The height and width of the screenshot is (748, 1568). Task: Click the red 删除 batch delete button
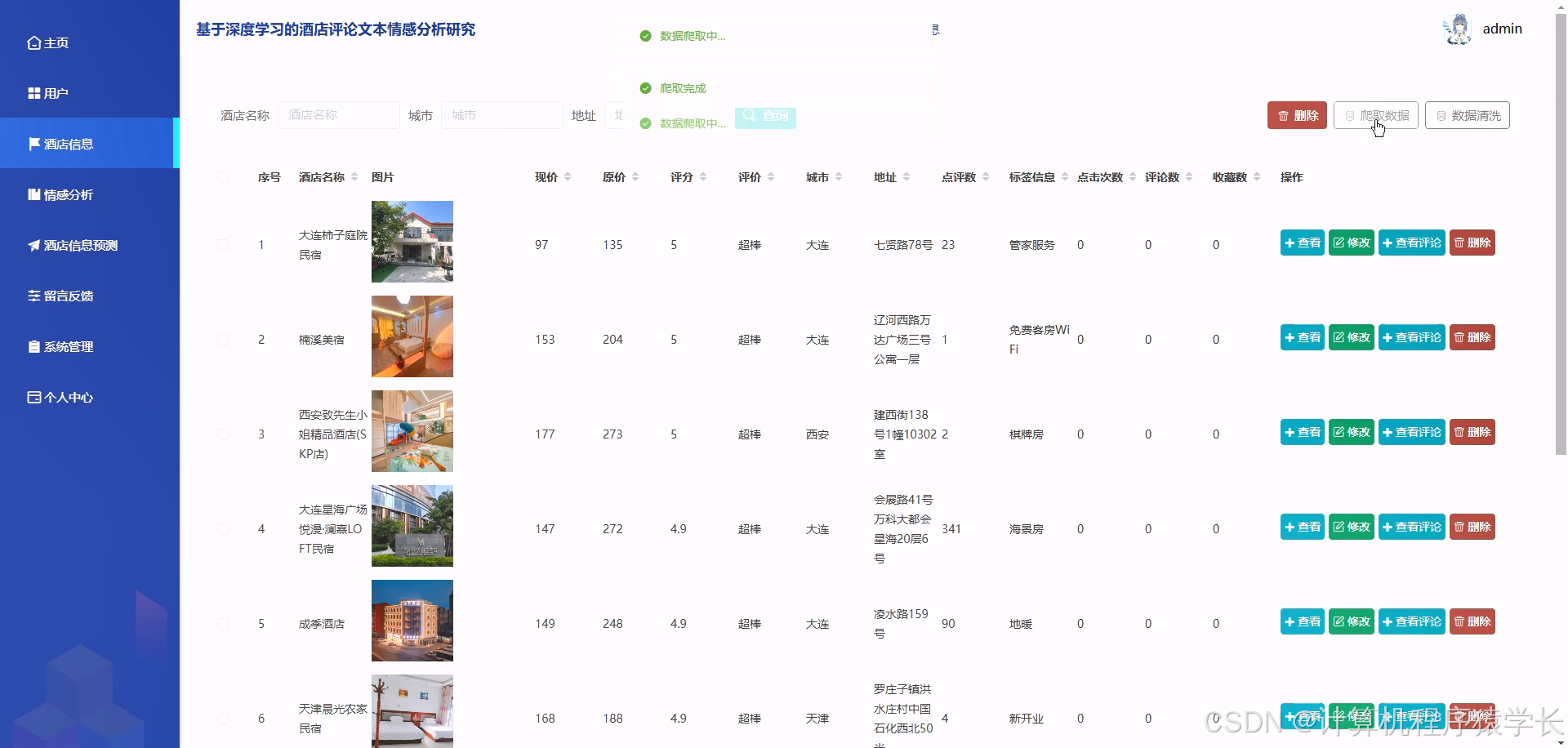1297,115
